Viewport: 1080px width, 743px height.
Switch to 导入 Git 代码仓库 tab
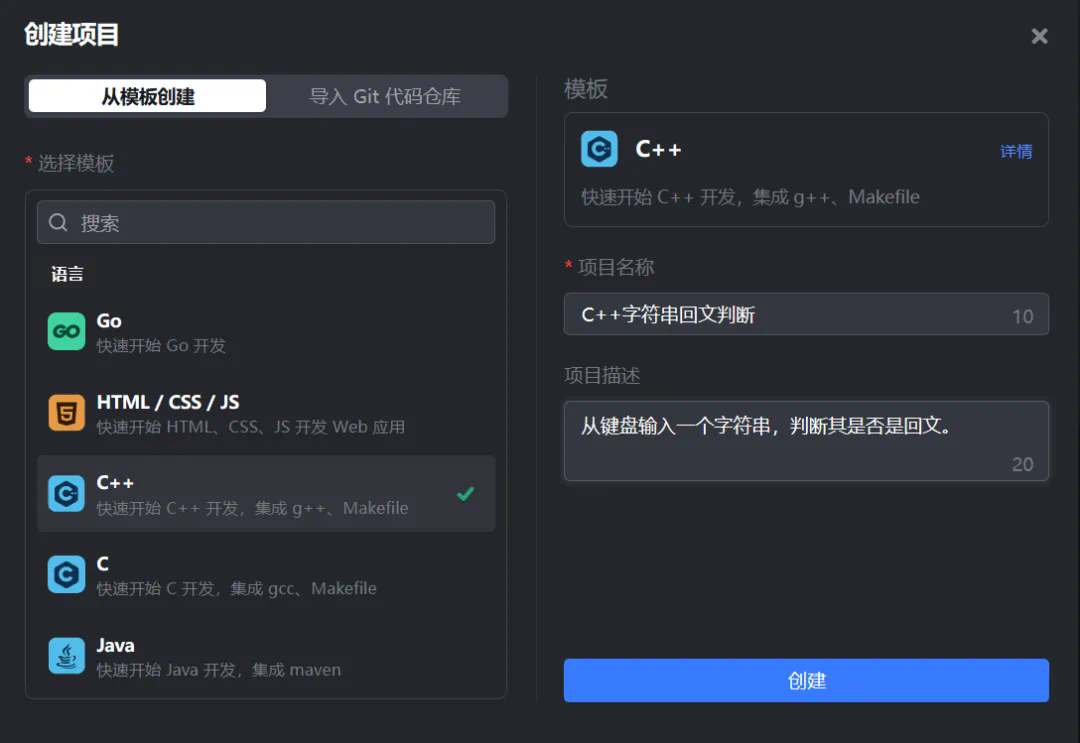point(385,97)
